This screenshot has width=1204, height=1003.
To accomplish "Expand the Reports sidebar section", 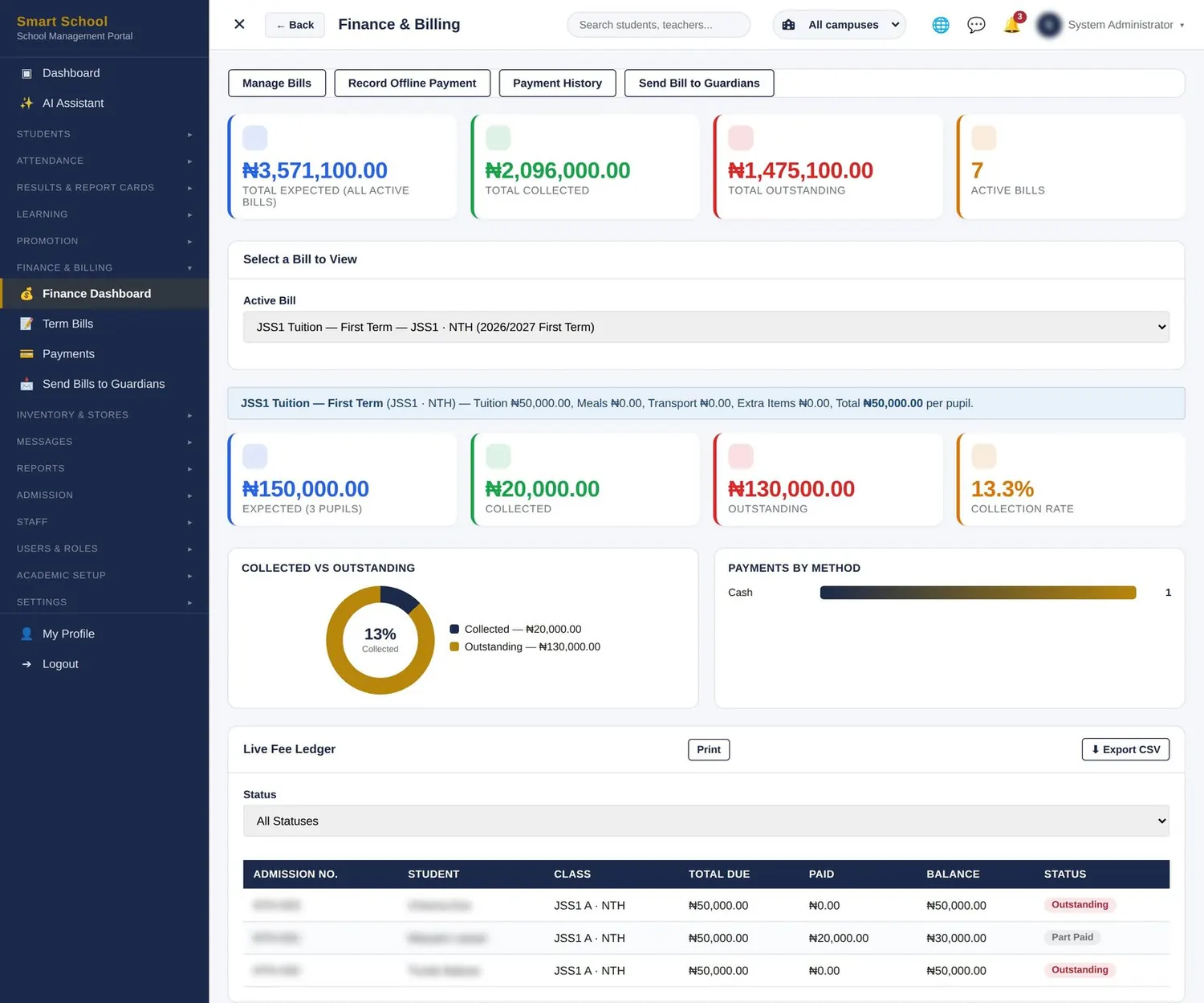I will (104, 468).
